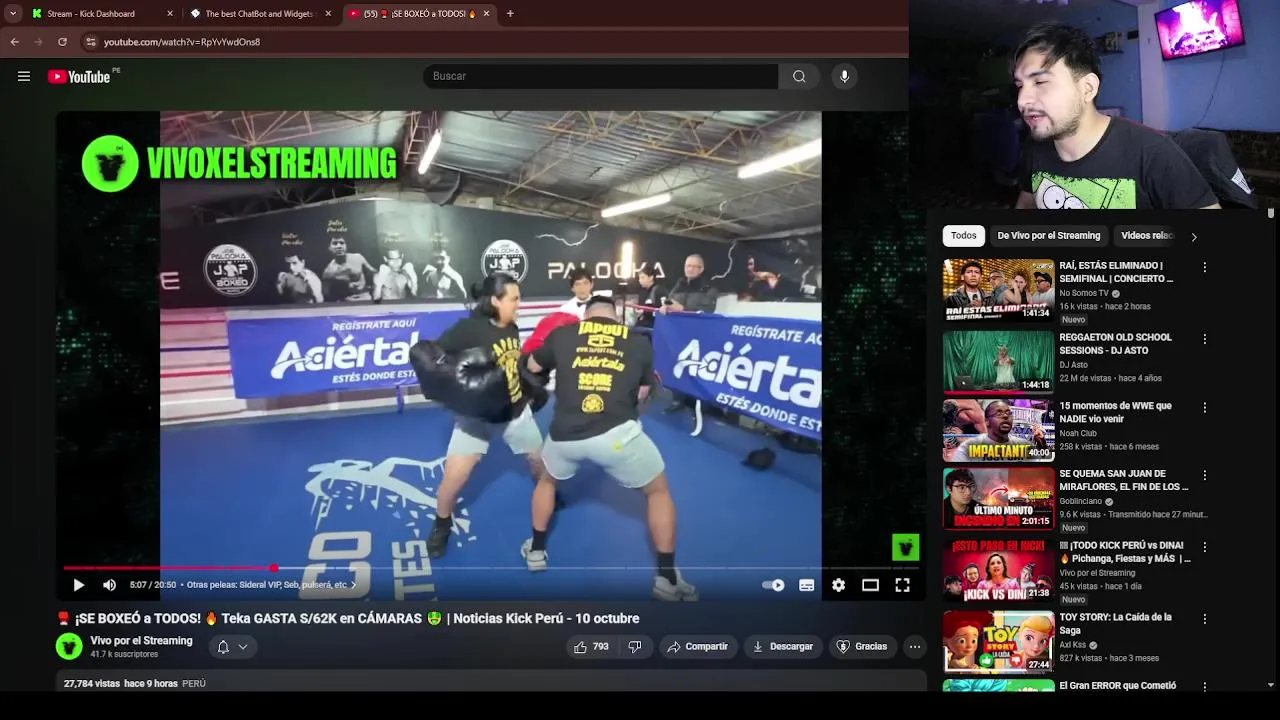1280x720 pixels.
Task: Click the search magnifier button
Action: (x=799, y=76)
